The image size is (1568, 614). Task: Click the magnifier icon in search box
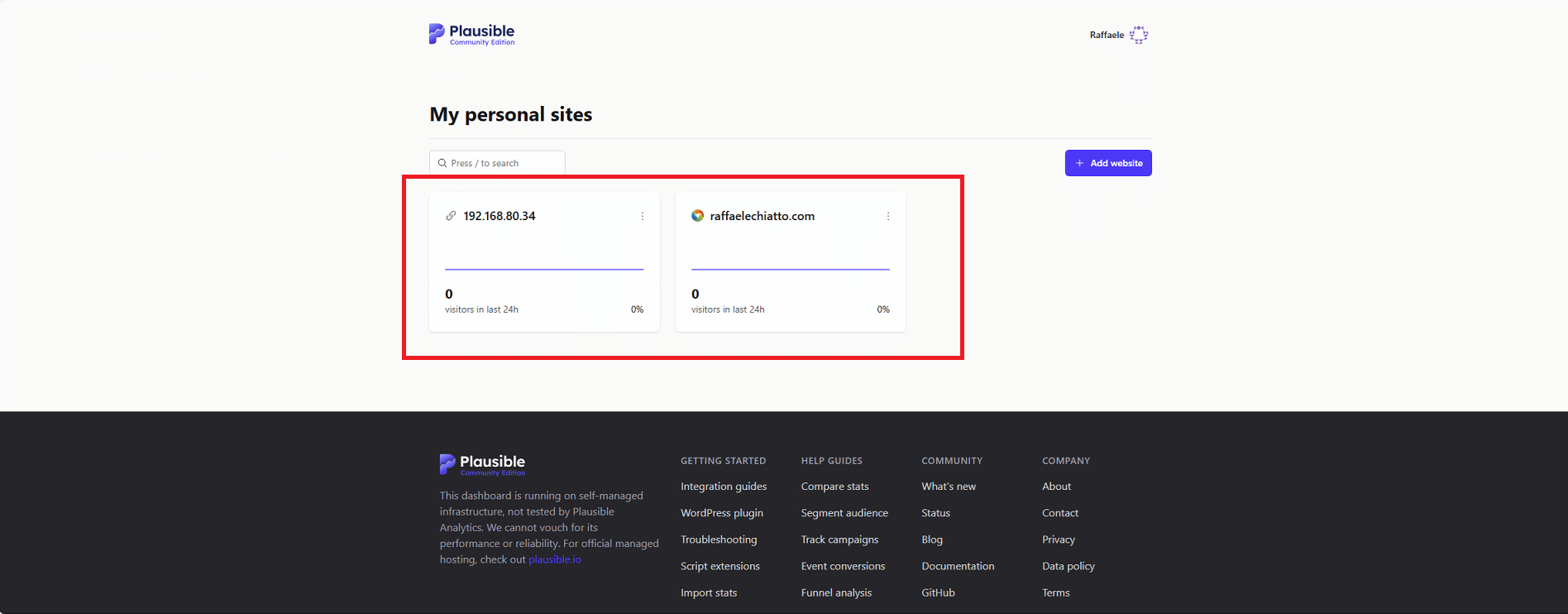coord(442,163)
